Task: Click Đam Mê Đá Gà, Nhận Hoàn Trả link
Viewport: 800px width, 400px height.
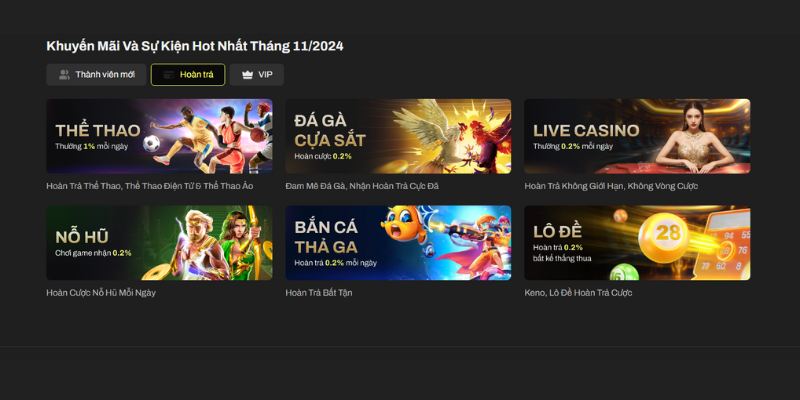Action: pos(362,186)
